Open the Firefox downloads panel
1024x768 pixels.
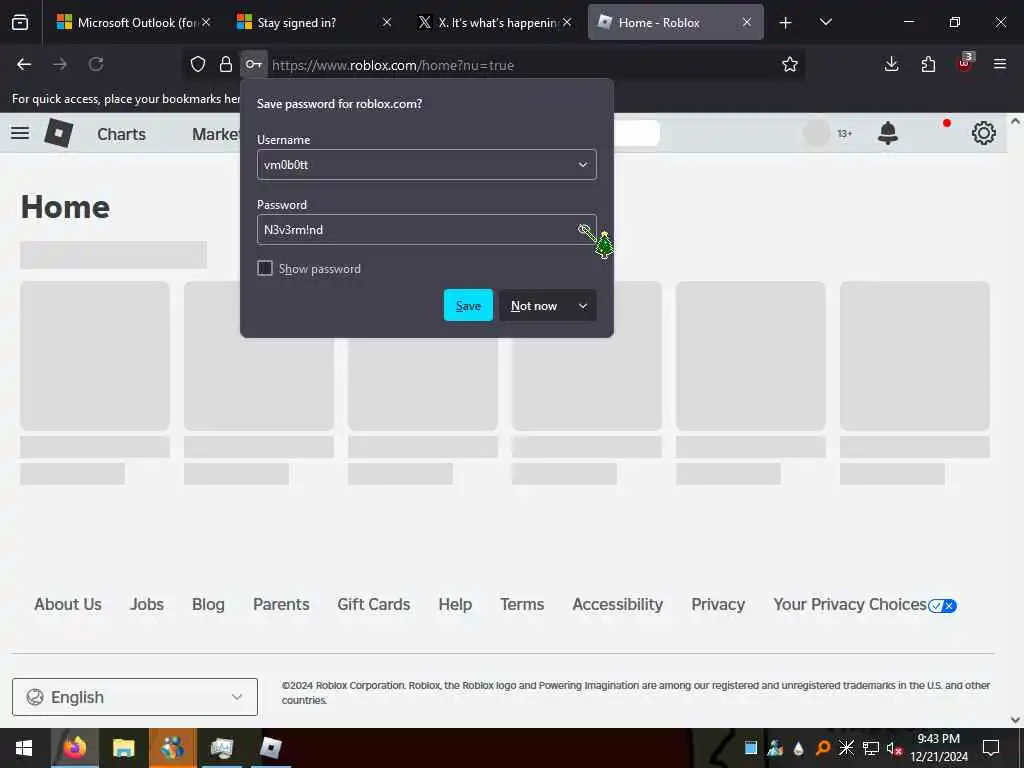891,64
